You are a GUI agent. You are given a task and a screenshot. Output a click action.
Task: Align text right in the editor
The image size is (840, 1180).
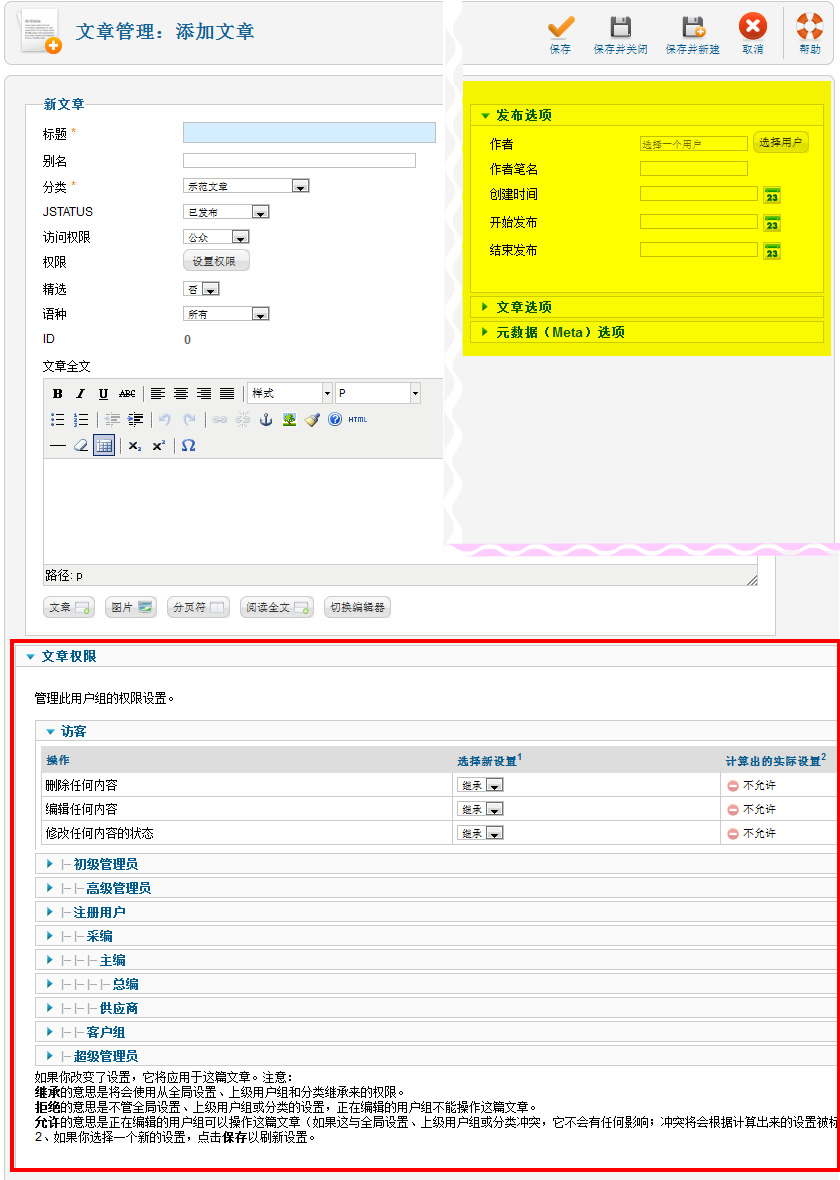(204, 394)
